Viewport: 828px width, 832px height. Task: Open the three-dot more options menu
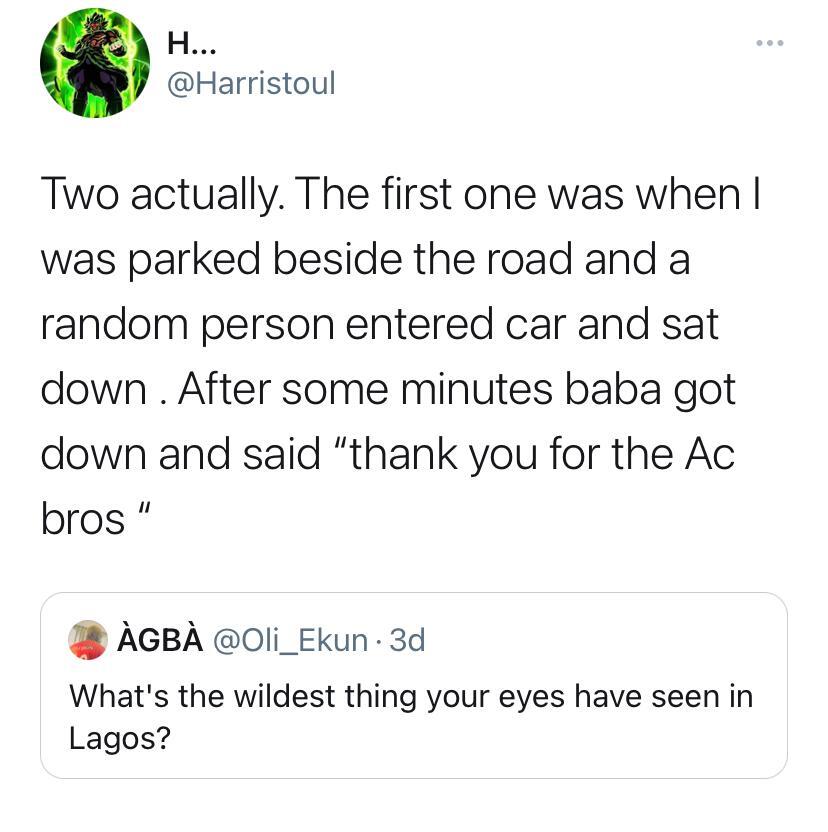pos(770,43)
